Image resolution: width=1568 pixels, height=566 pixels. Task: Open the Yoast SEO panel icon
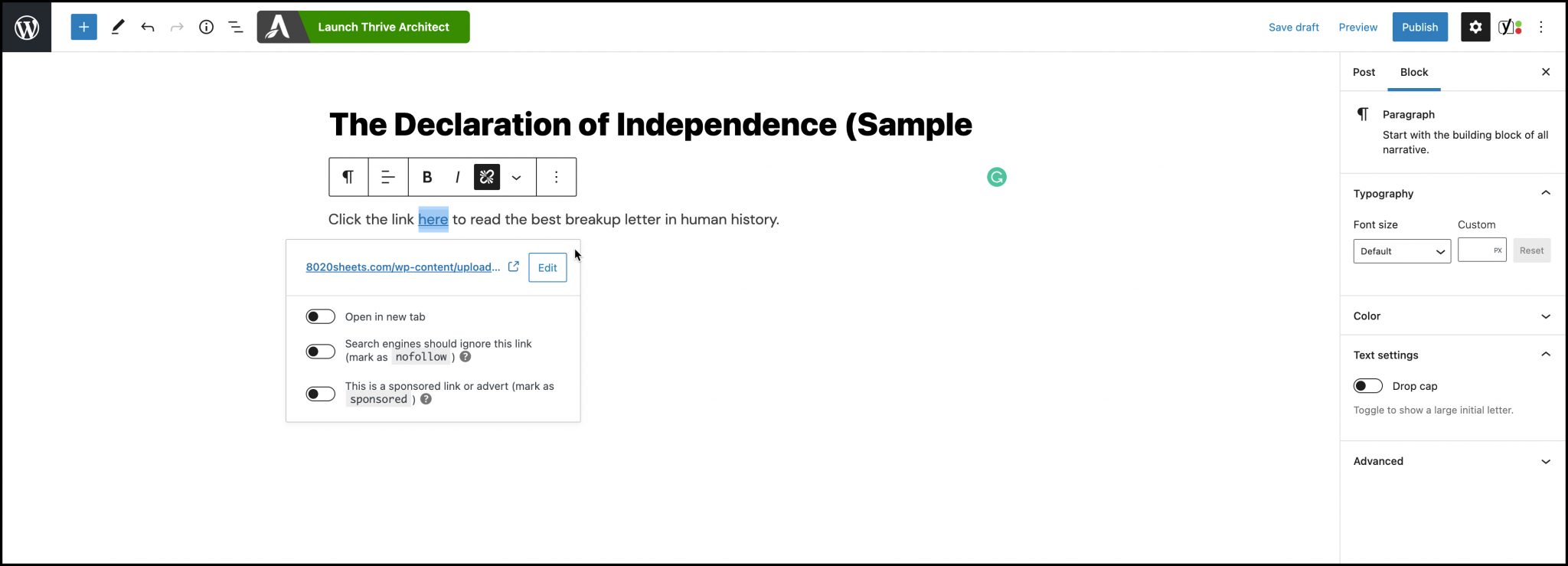[1509, 28]
